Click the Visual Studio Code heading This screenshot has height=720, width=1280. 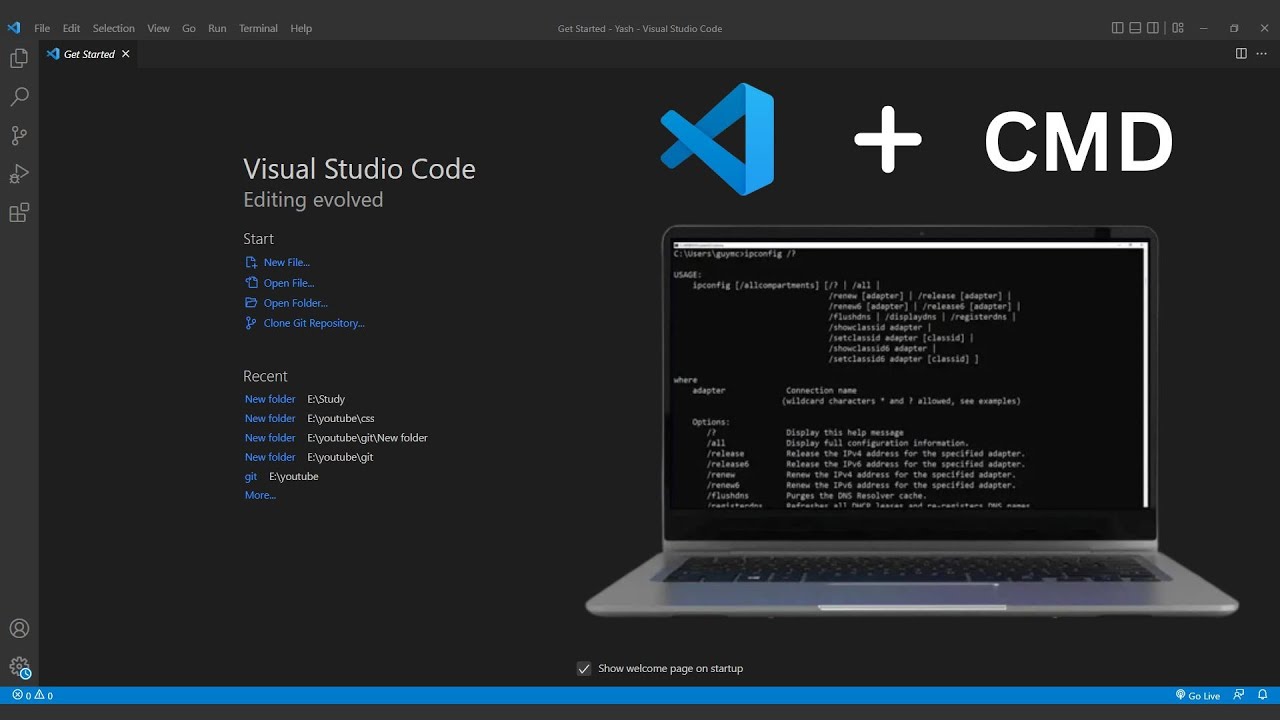pyautogui.click(x=359, y=169)
